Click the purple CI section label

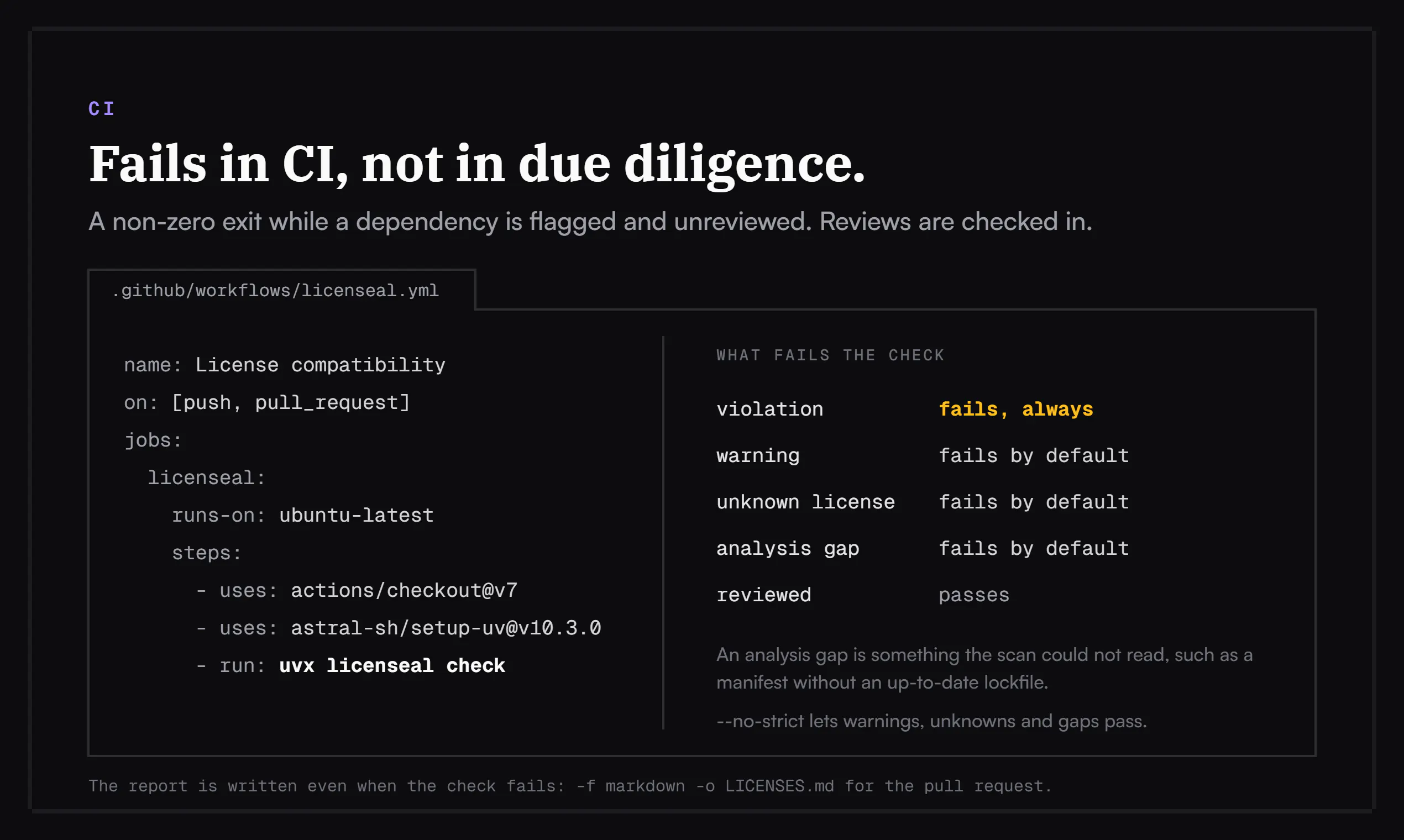[101, 108]
